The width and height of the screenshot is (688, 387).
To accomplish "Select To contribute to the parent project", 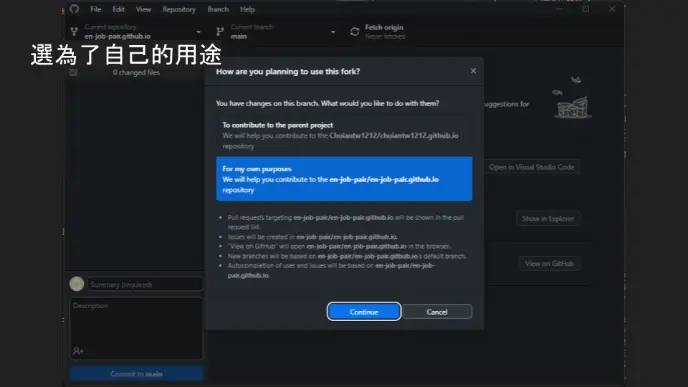I will (x=344, y=136).
